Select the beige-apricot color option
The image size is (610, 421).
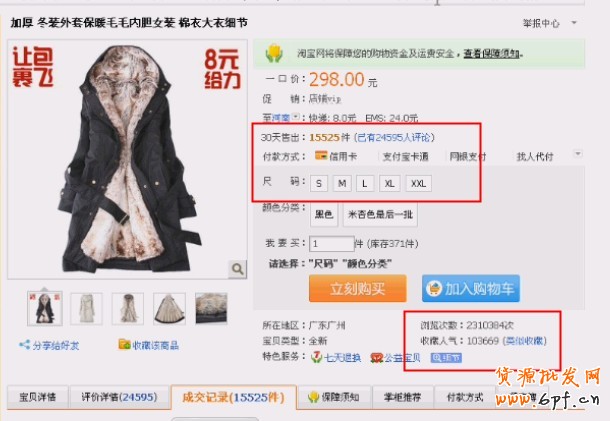380,214
